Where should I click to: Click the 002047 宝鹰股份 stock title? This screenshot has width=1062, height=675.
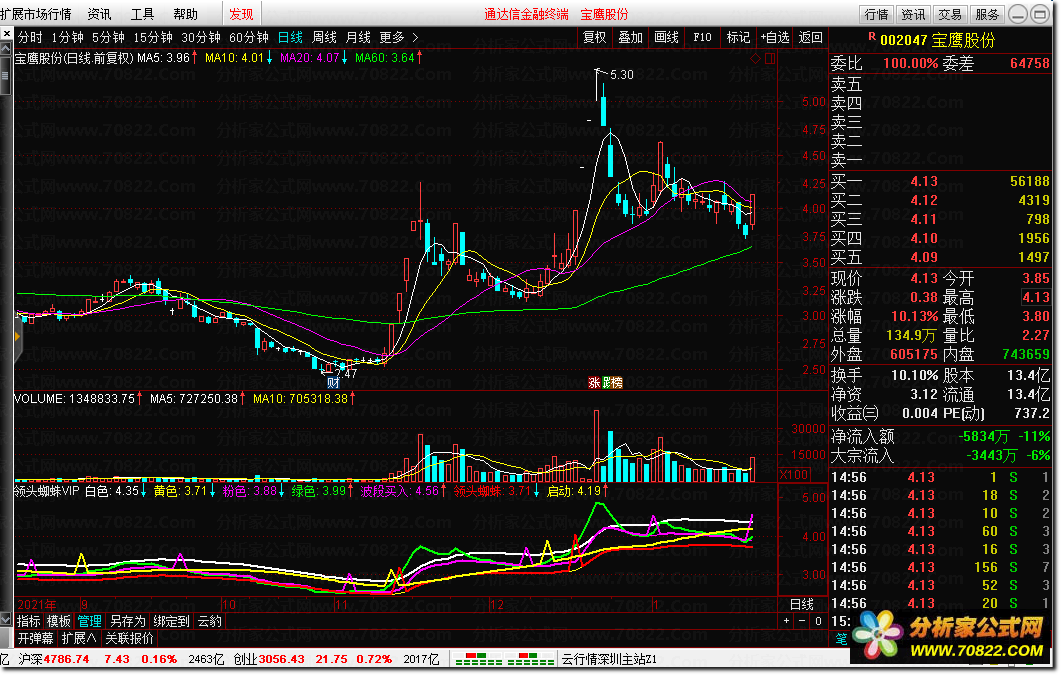tap(937, 40)
